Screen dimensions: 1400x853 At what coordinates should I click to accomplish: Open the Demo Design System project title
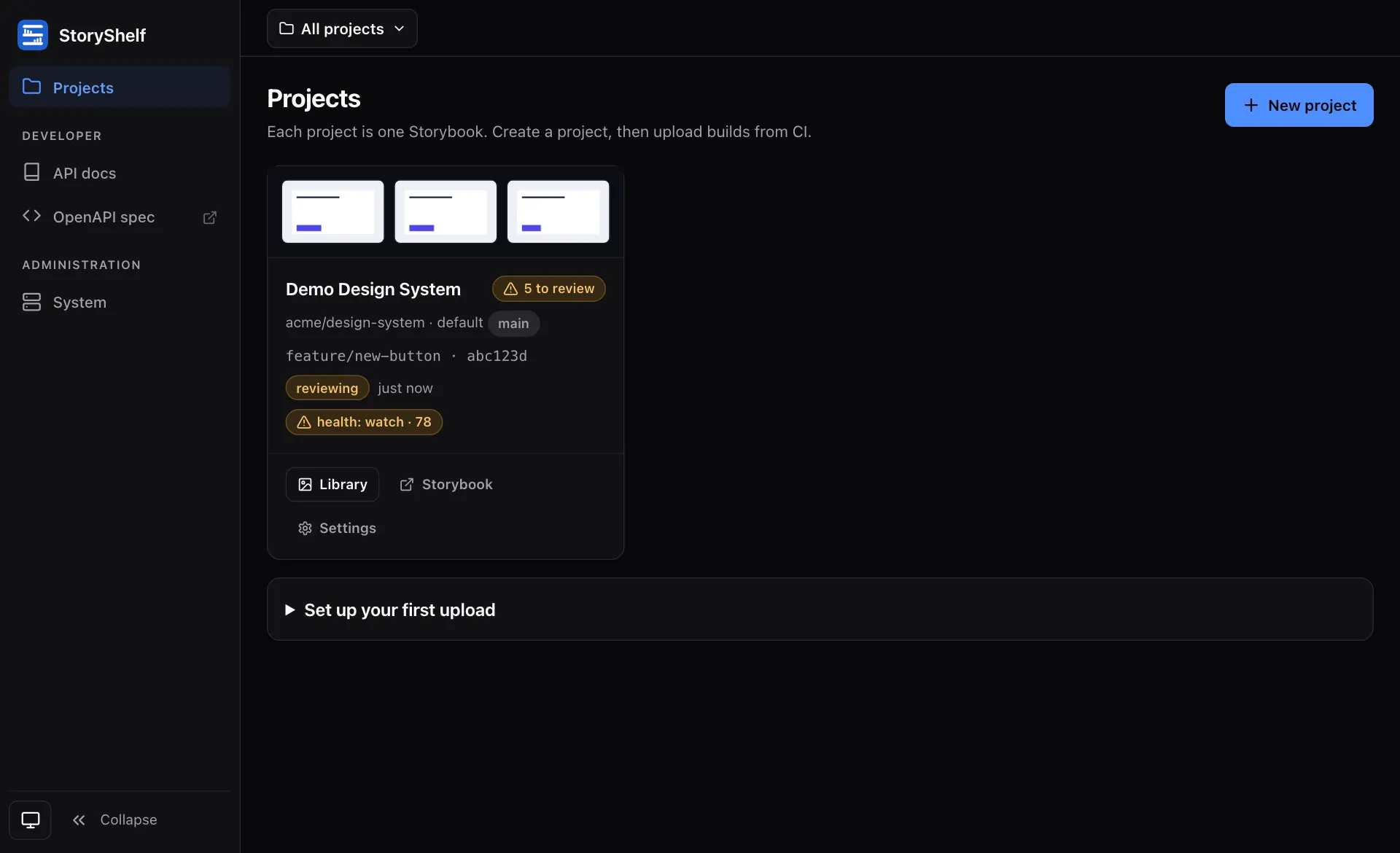point(373,289)
